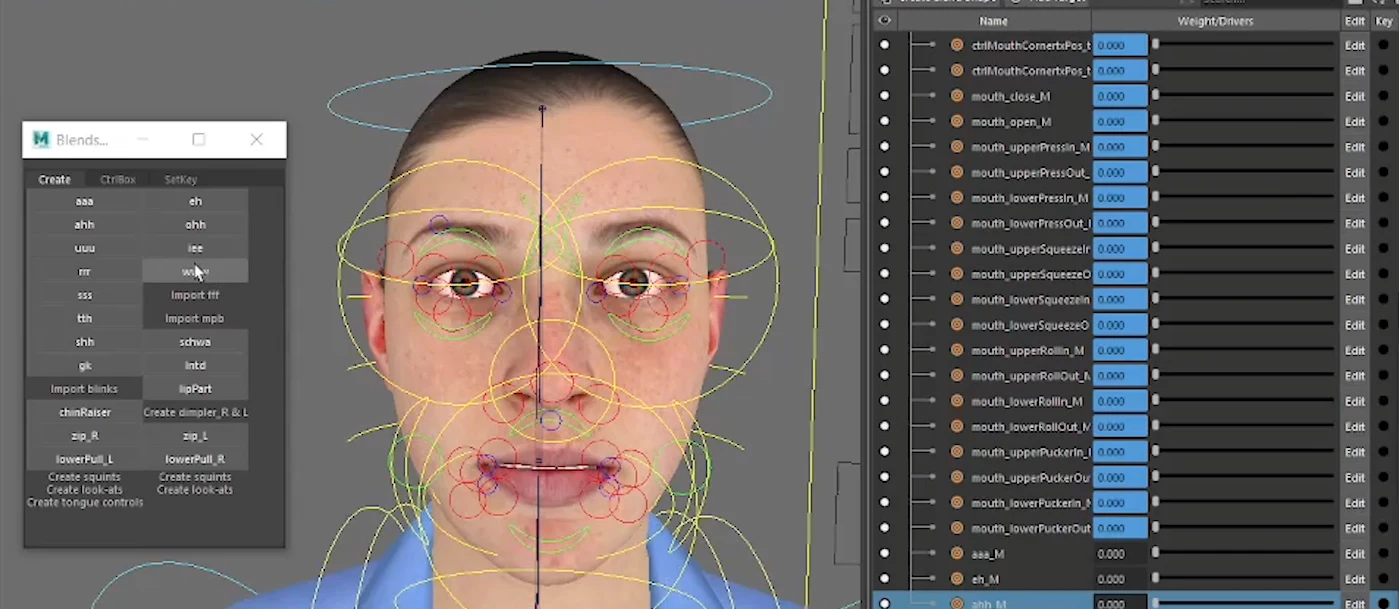
Task: Toggle visibility of eh_M target
Action: coord(884,579)
